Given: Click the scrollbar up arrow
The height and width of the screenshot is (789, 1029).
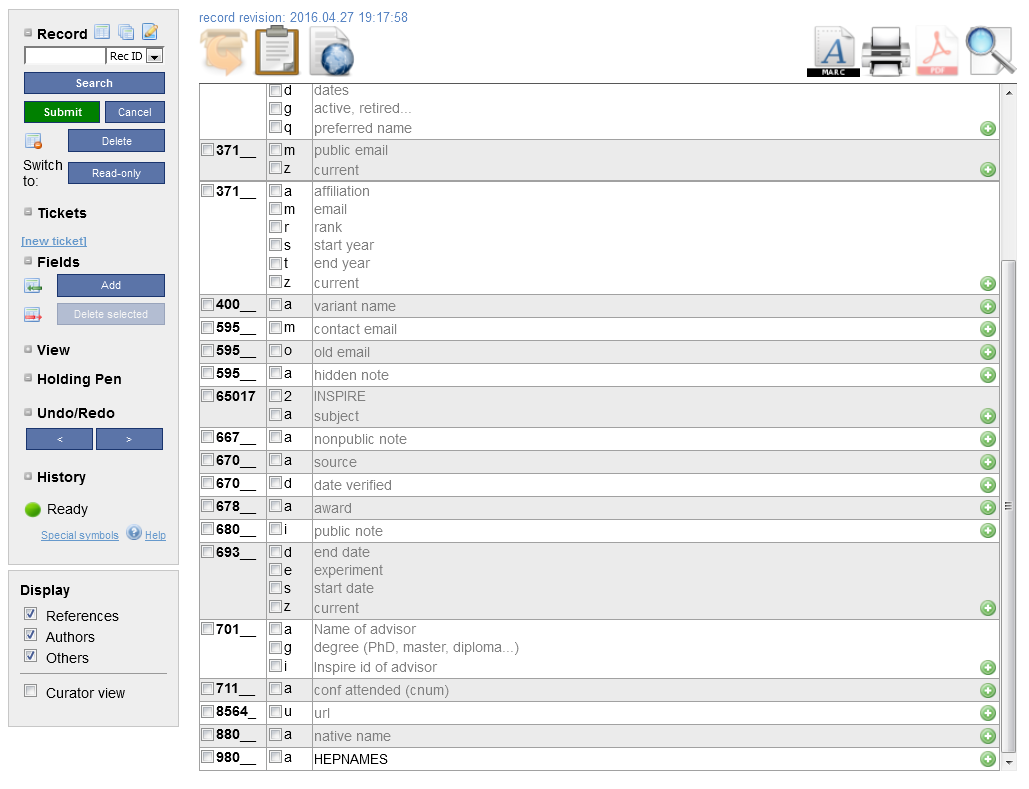Looking at the screenshot, I should point(1009,93).
